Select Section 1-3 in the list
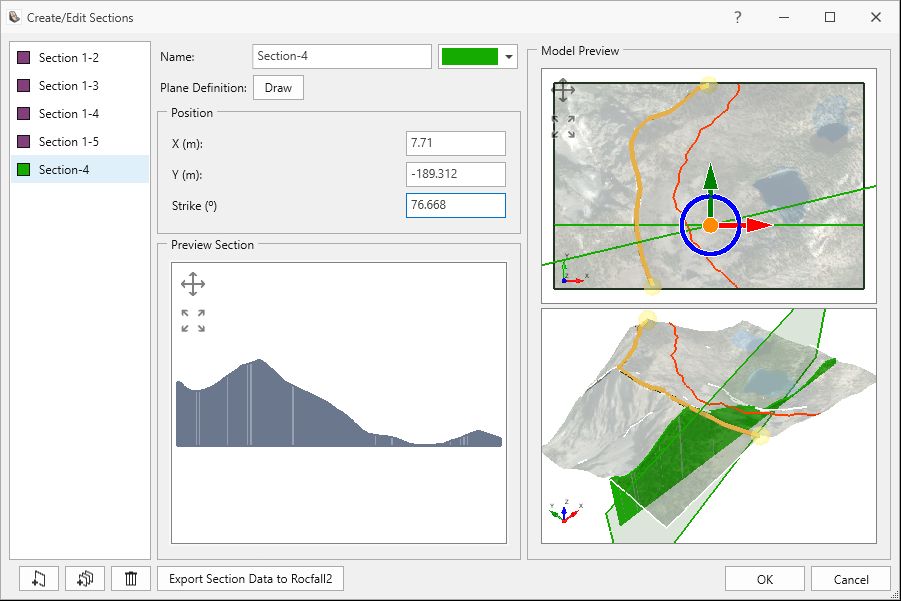The image size is (901, 601). pyautogui.click(x=80, y=86)
